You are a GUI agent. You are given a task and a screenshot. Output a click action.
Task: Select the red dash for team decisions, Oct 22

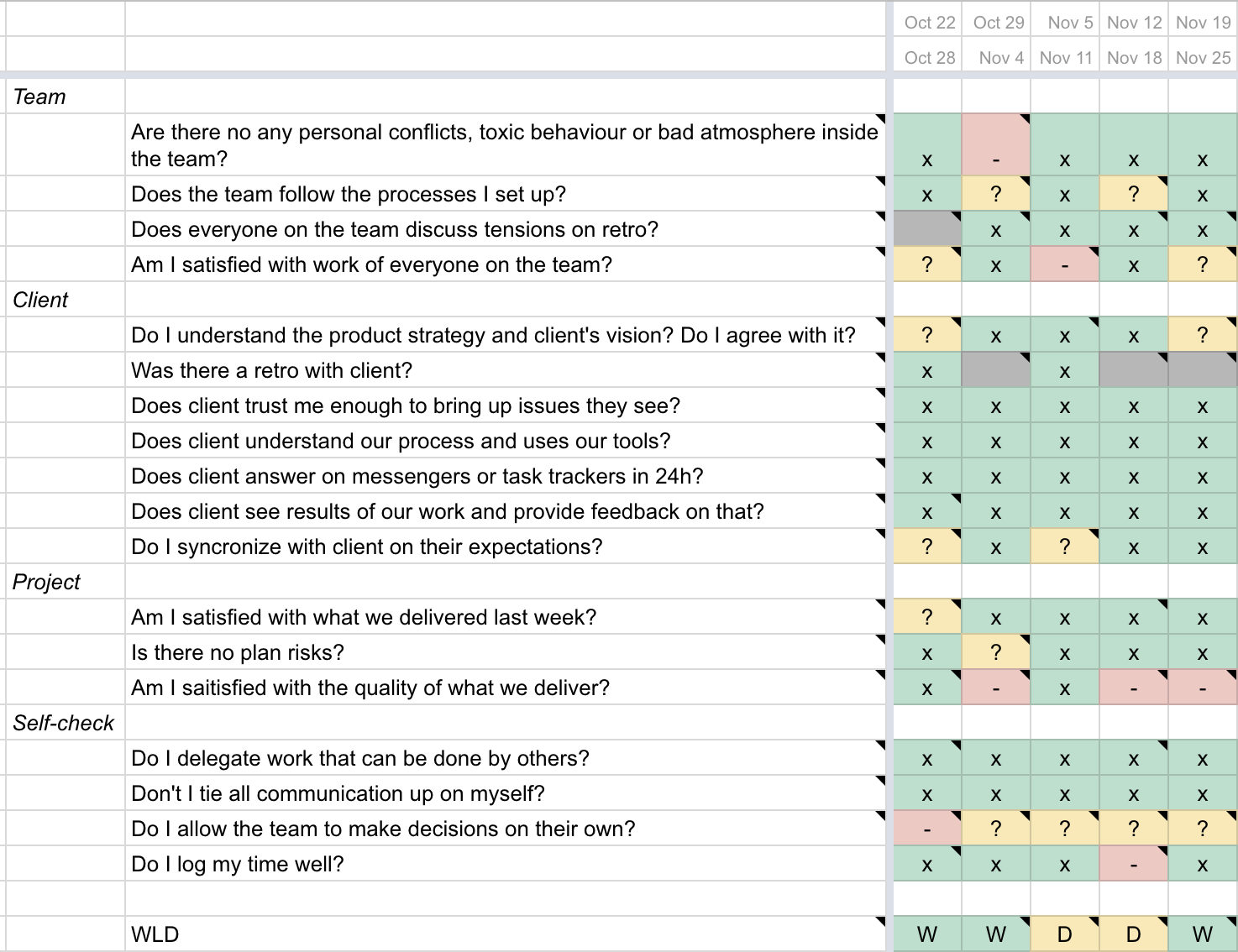click(x=927, y=829)
